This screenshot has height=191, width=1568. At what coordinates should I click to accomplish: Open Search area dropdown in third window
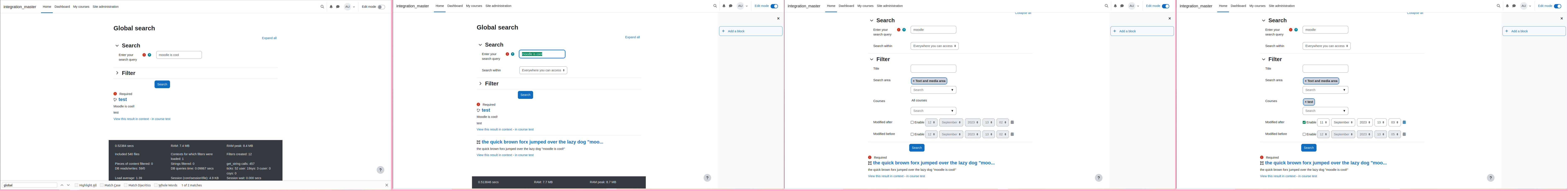point(933,90)
